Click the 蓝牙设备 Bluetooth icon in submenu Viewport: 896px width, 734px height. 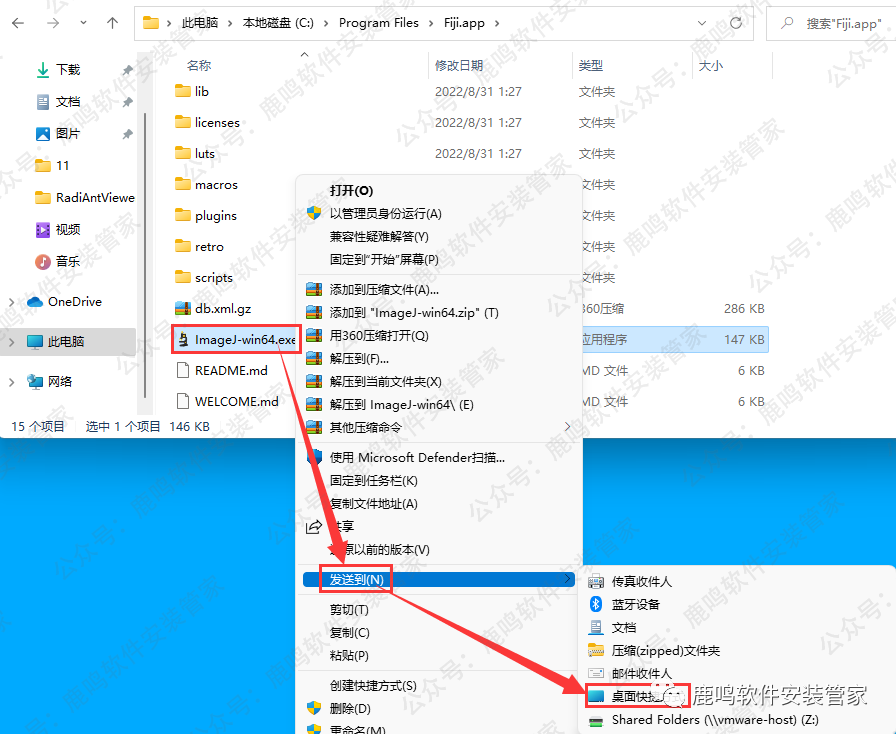click(594, 603)
